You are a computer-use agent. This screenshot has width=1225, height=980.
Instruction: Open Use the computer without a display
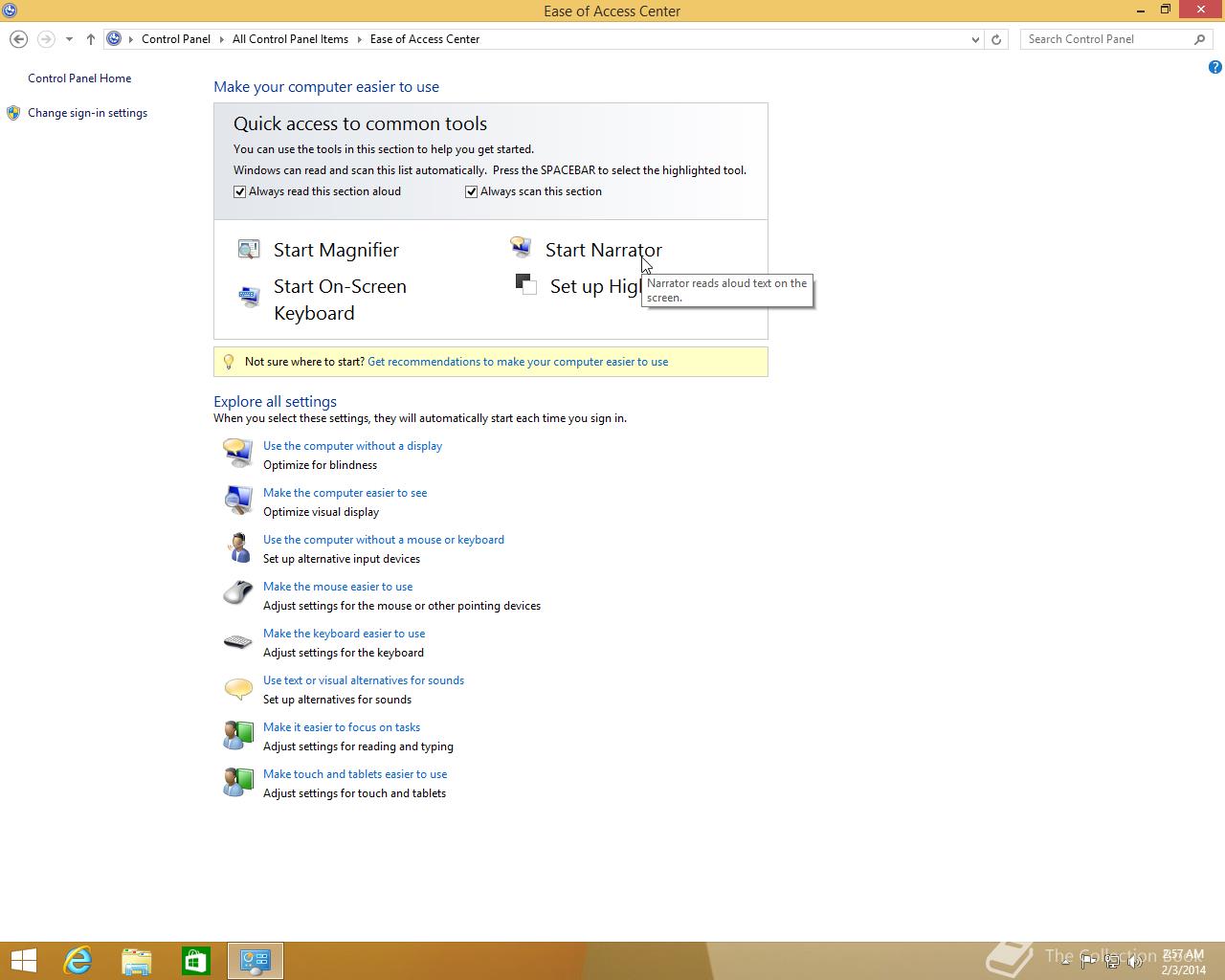click(352, 446)
